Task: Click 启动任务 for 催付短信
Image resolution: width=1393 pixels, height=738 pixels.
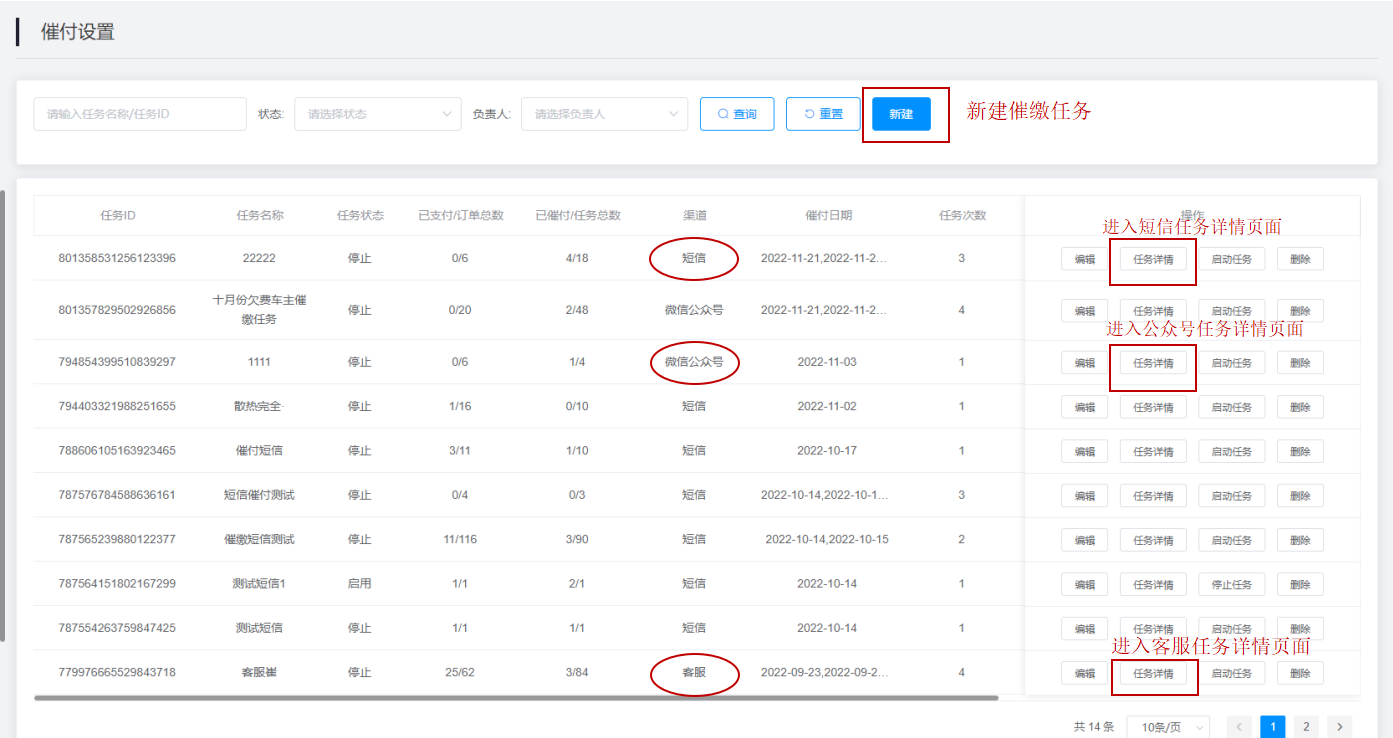Action: 1231,452
